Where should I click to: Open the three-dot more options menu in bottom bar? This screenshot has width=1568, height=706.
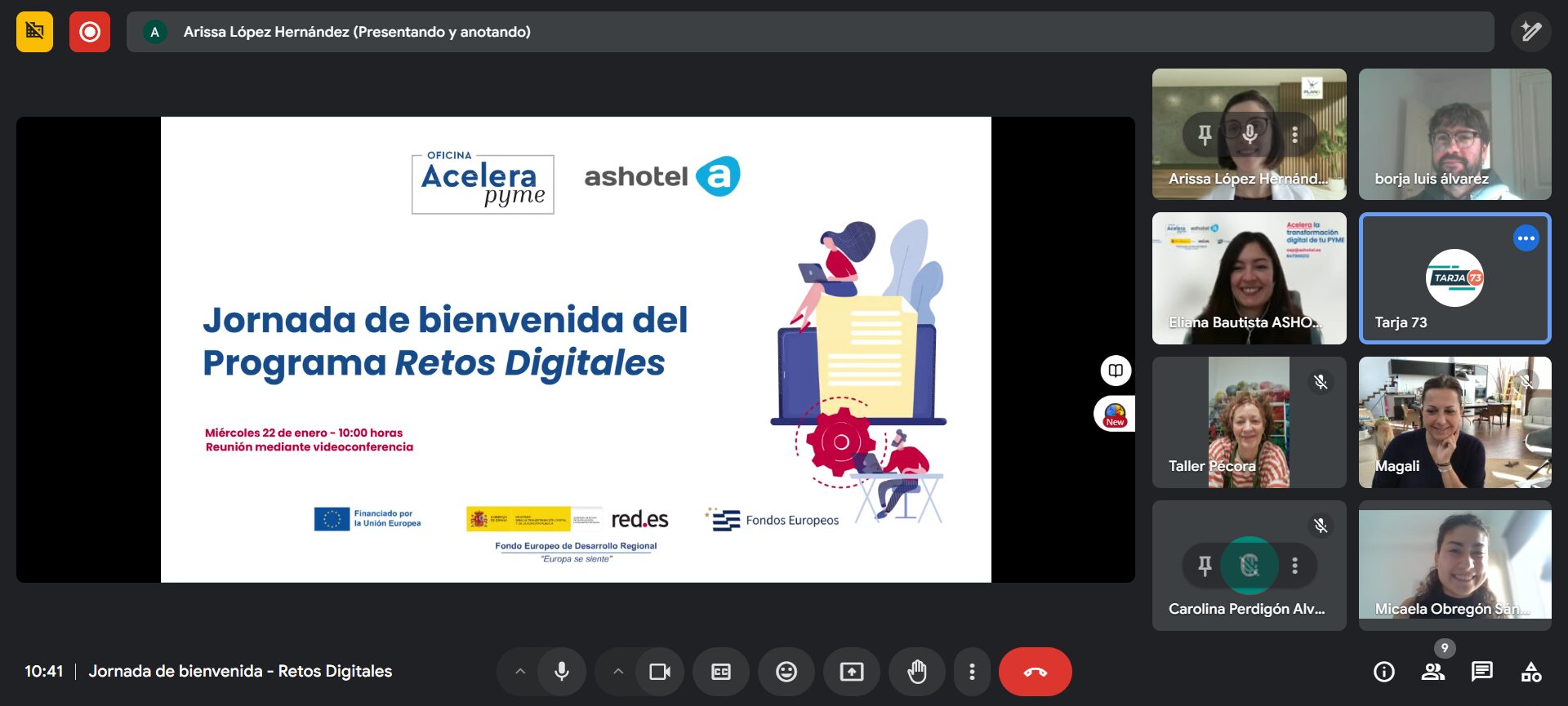pos(972,672)
